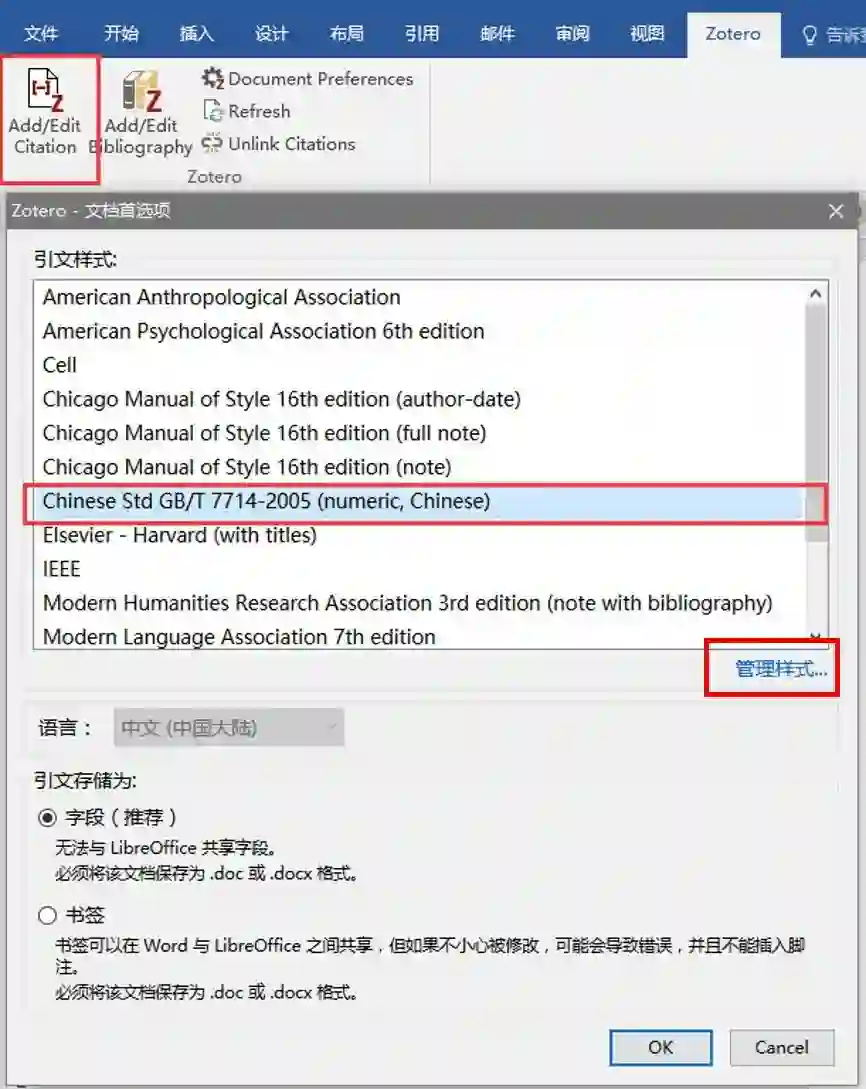
Task: Click the Add/Edit Bibliography icon
Action: 142,90
